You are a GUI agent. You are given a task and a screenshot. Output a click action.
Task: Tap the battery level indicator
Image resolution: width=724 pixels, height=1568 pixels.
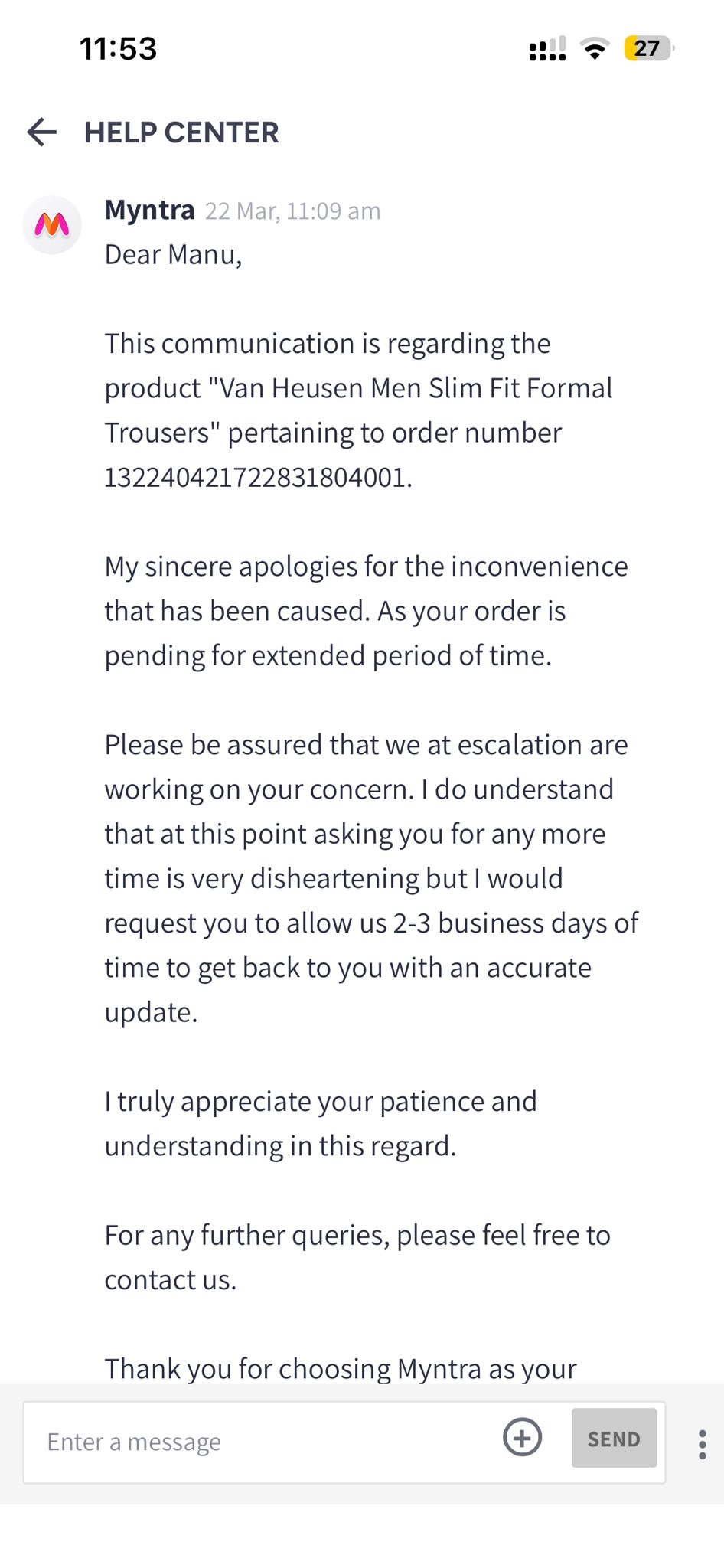[648, 49]
